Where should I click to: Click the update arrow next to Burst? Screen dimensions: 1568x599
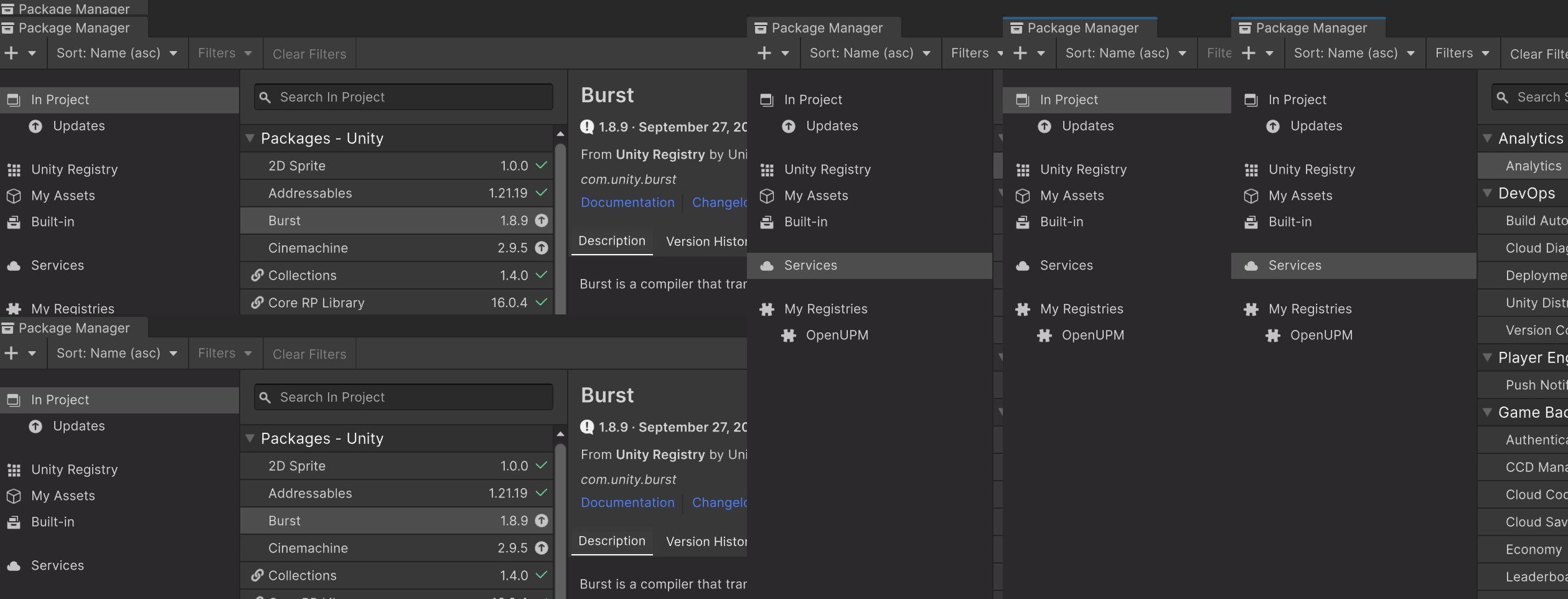pos(540,220)
